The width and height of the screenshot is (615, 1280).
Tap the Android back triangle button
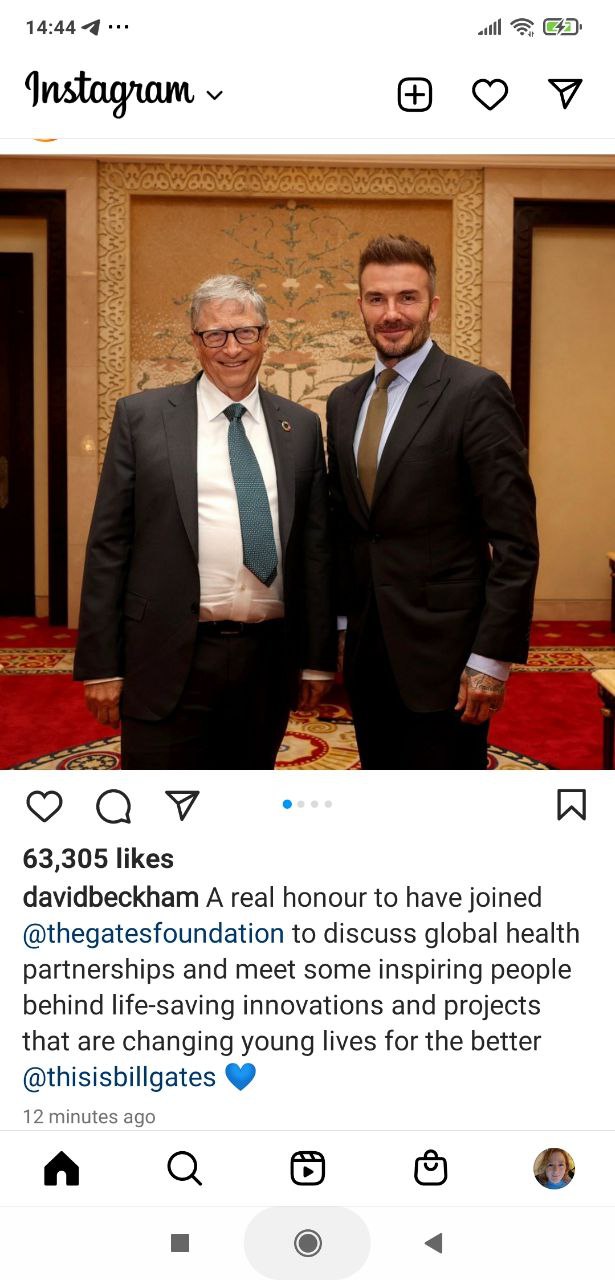click(433, 1243)
